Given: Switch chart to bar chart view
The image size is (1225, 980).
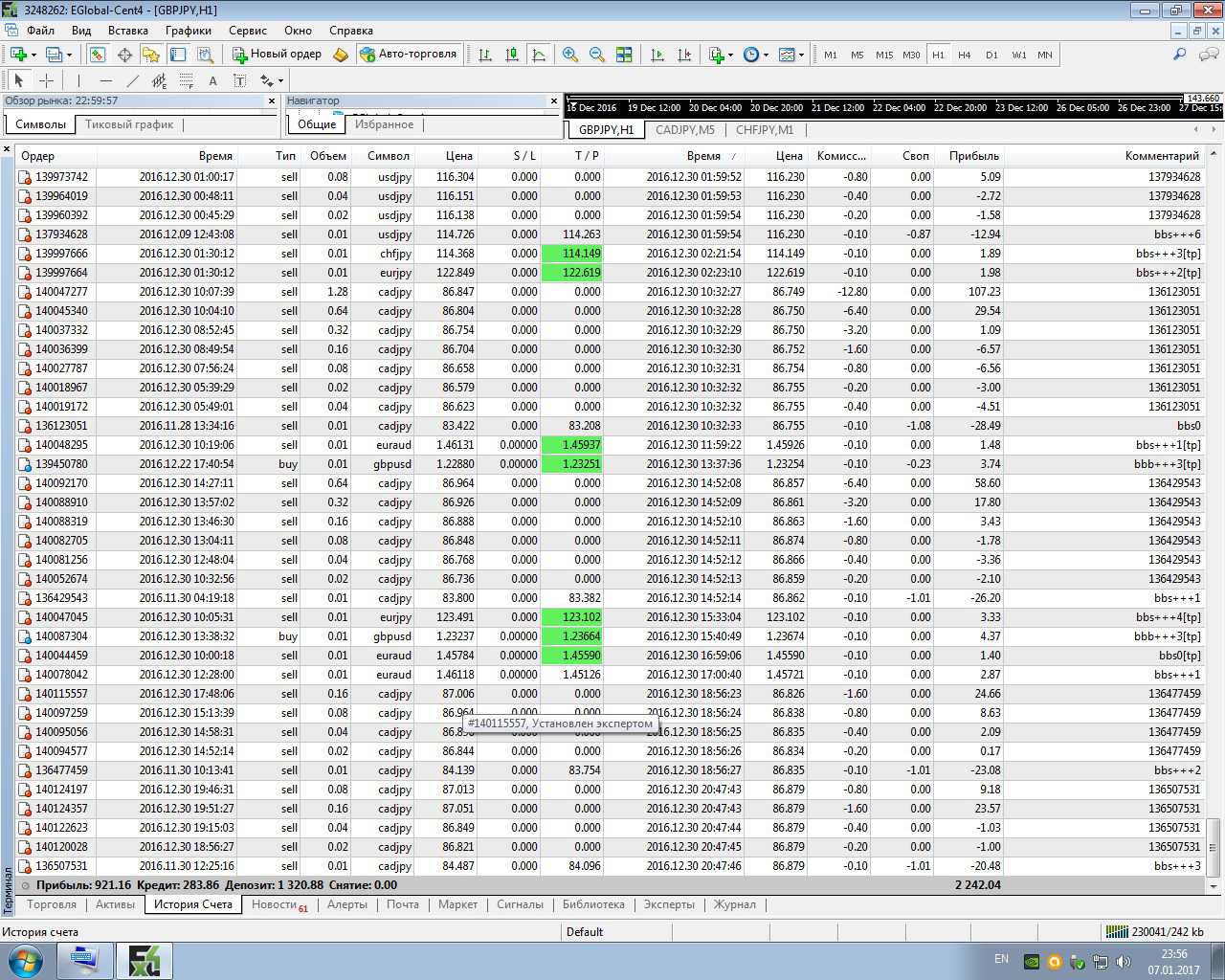Looking at the screenshot, I should (x=485, y=55).
